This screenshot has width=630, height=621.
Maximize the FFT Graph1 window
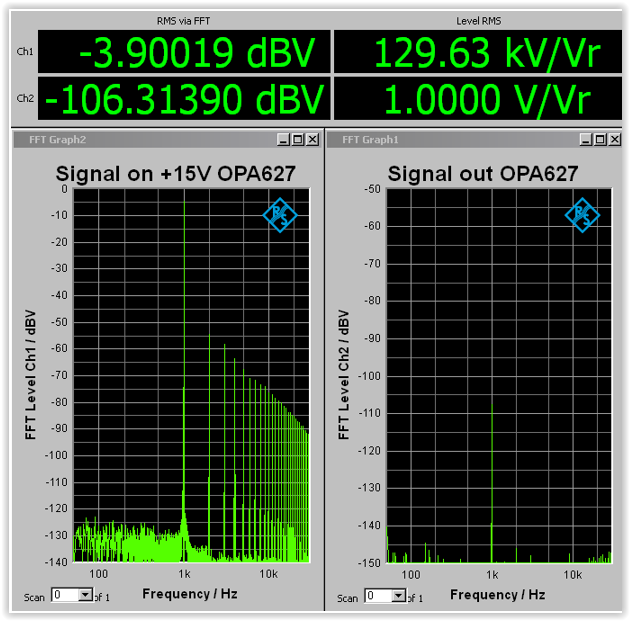(x=600, y=139)
